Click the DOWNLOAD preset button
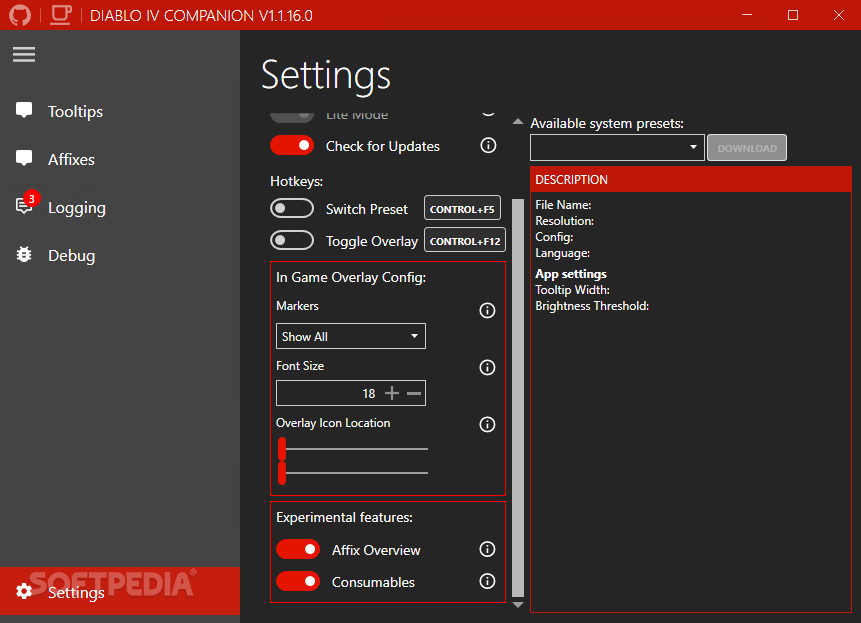This screenshot has height=623, width=861. 747,148
